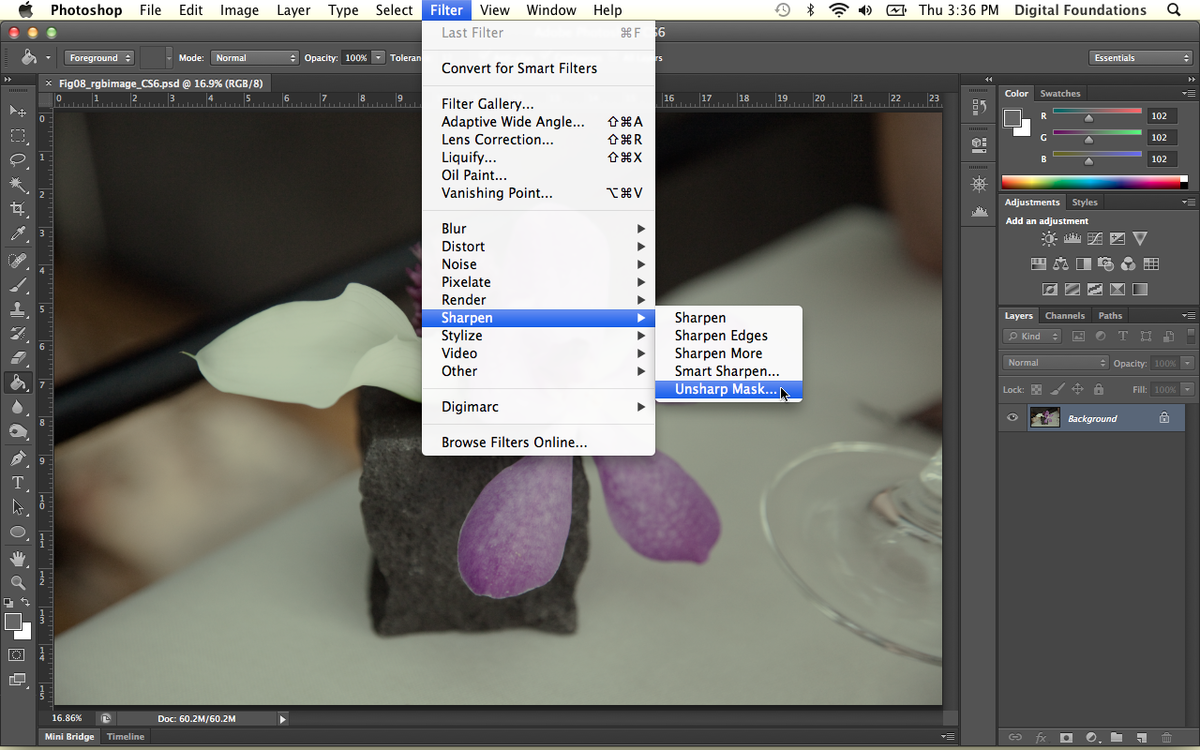Image resolution: width=1200 pixels, height=750 pixels.
Task: Choose the Zoom tool magnifier
Action: (17, 582)
